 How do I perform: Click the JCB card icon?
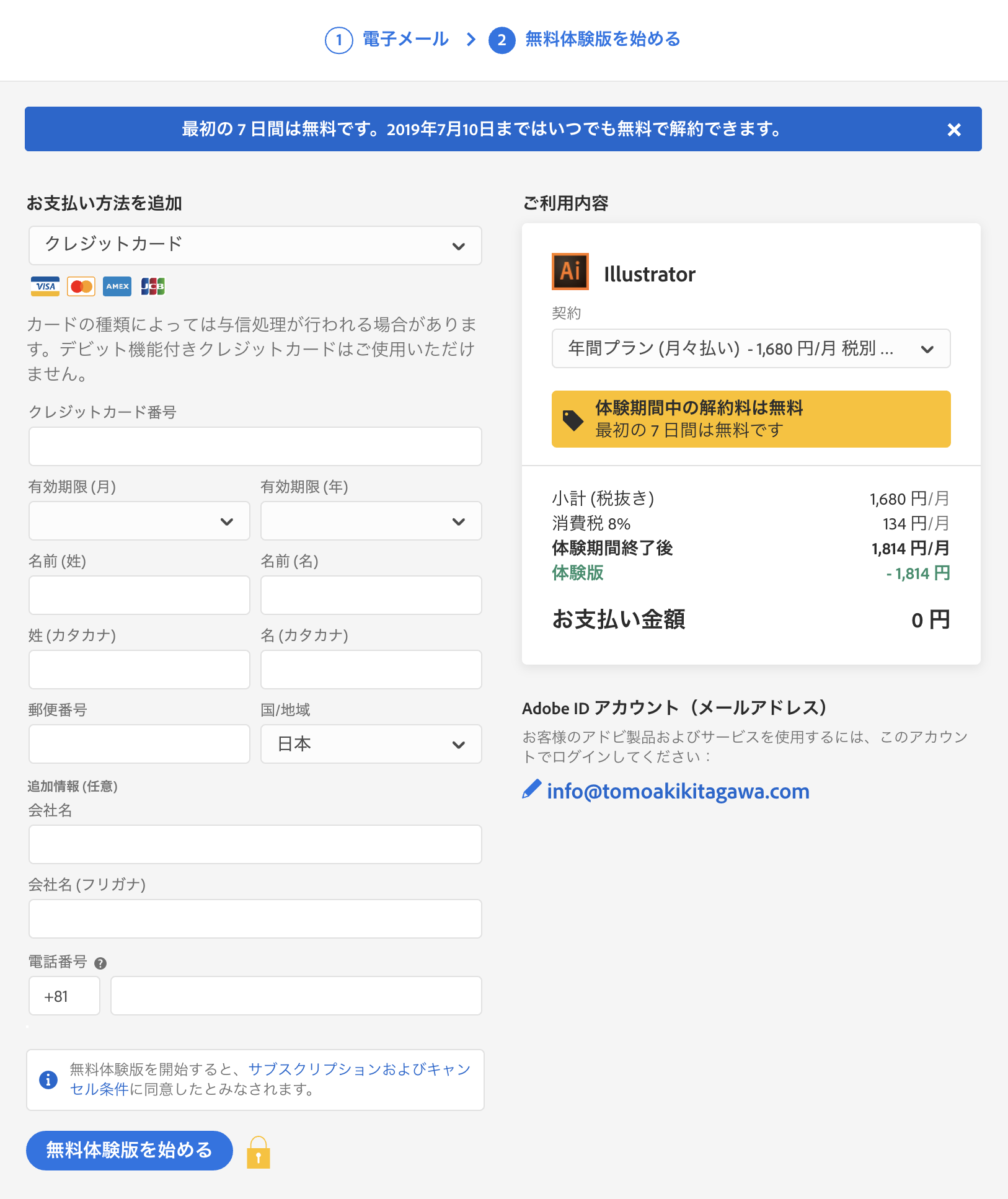153,286
